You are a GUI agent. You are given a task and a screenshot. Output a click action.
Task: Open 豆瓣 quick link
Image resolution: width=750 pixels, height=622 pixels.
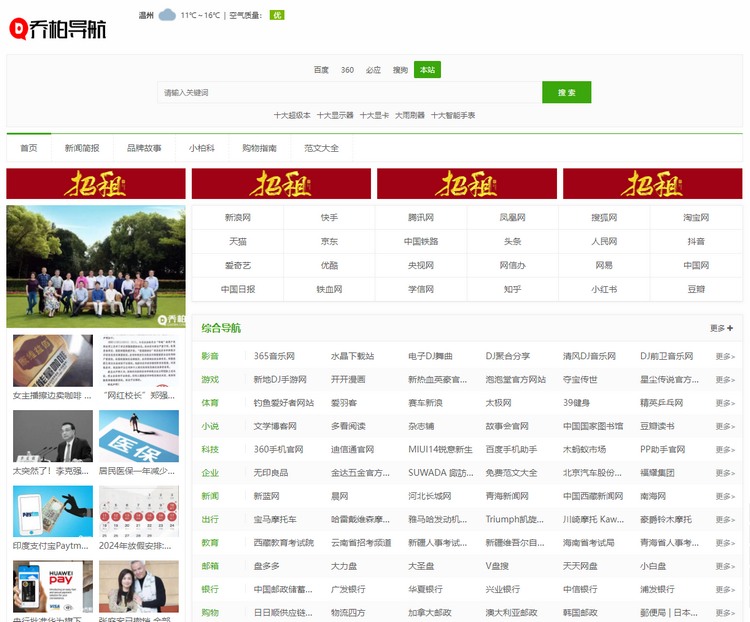pyautogui.click(x=696, y=289)
